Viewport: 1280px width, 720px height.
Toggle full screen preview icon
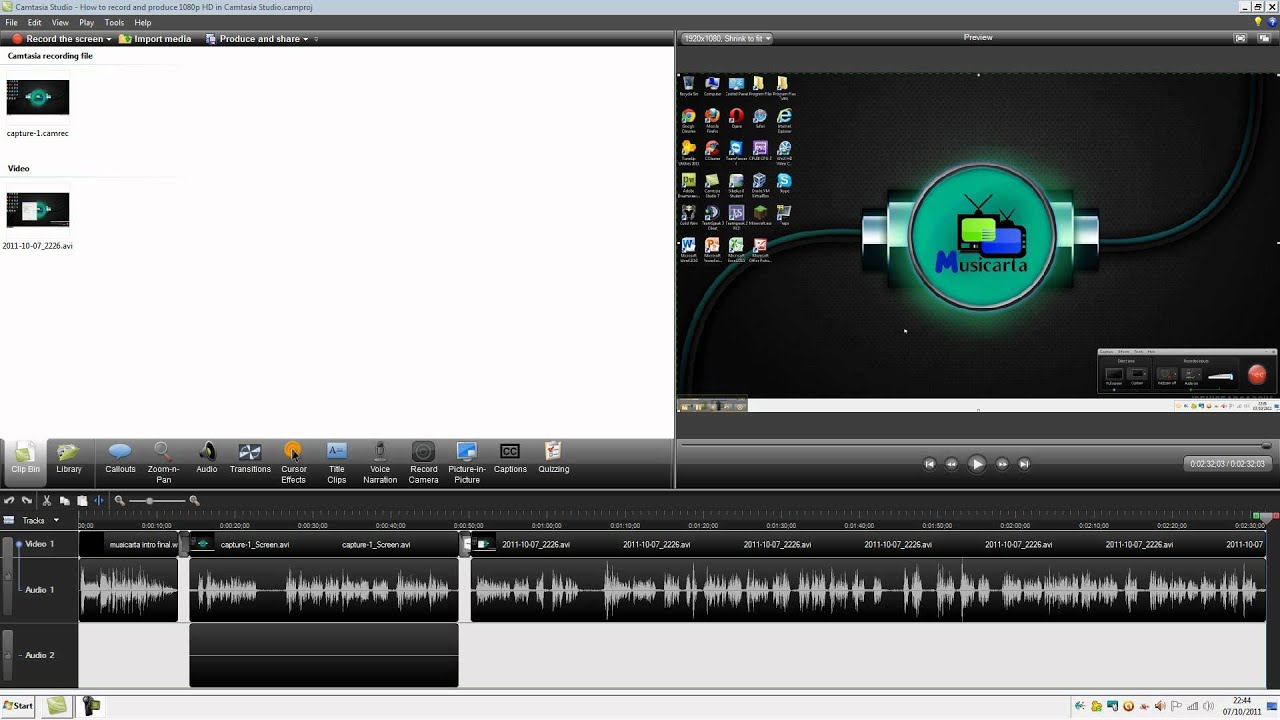[x=1241, y=38]
